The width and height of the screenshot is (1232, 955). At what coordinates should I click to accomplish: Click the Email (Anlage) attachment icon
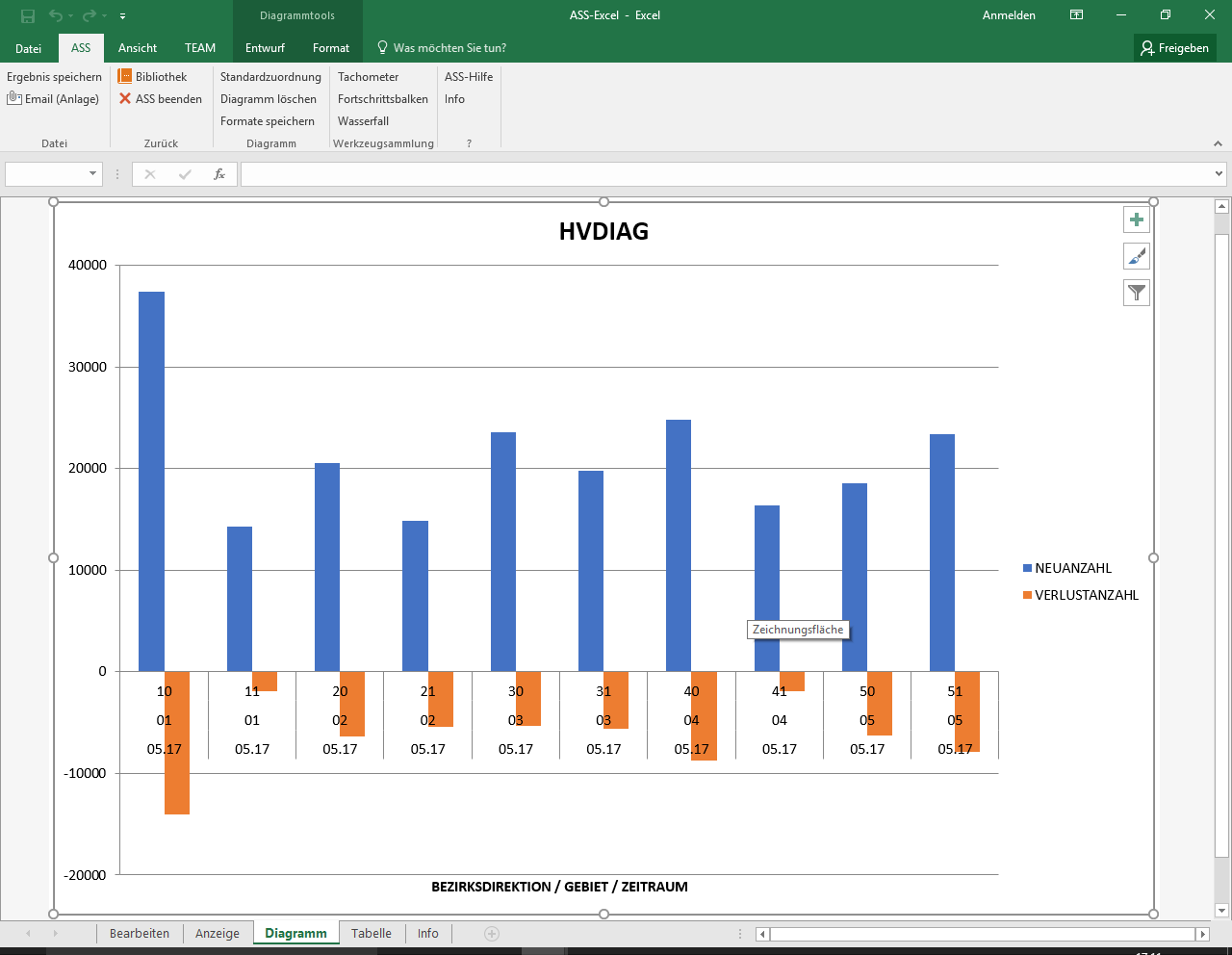click(x=14, y=98)
